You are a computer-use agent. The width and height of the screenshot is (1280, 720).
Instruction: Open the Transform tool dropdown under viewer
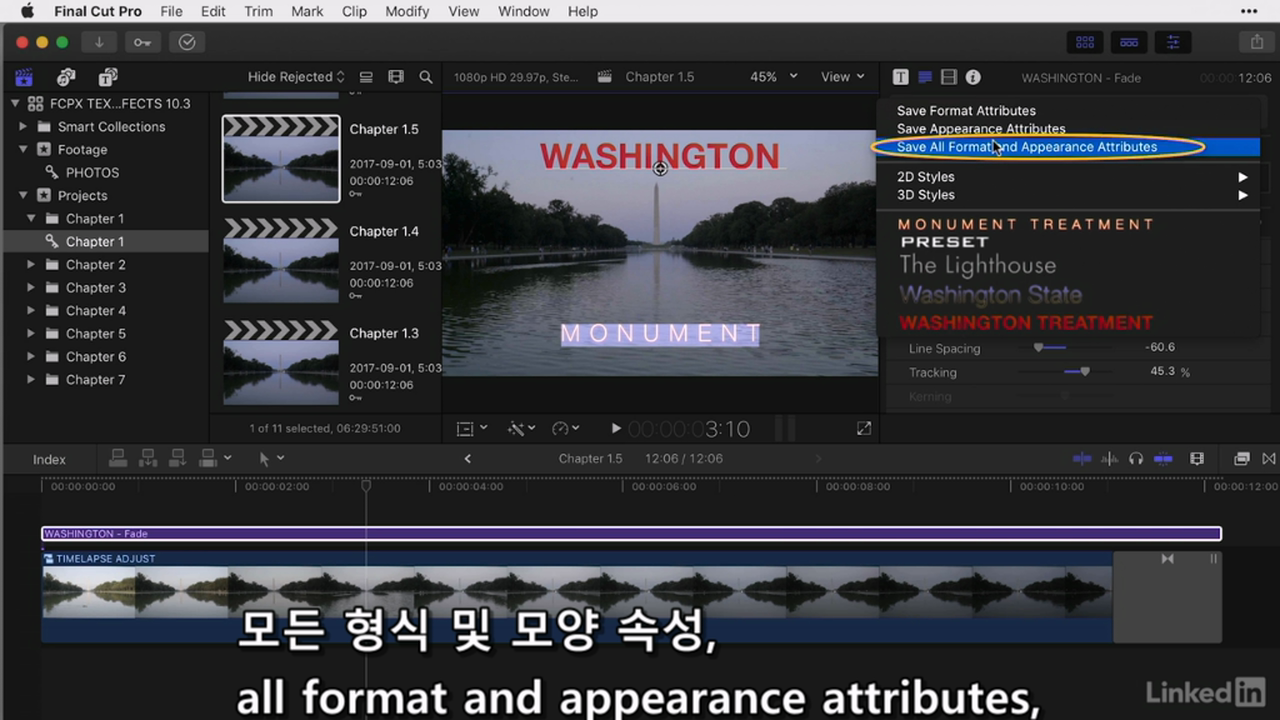click(472, 428)
